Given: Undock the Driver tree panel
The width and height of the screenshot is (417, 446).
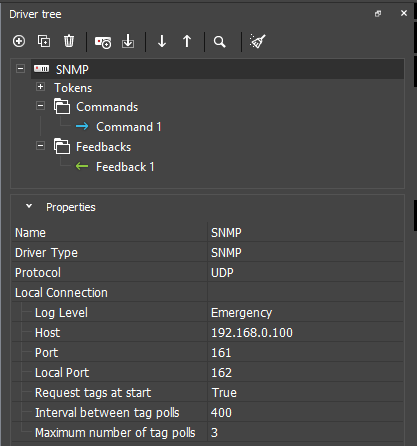Looking at the screenshot, I should pos(378,14).
